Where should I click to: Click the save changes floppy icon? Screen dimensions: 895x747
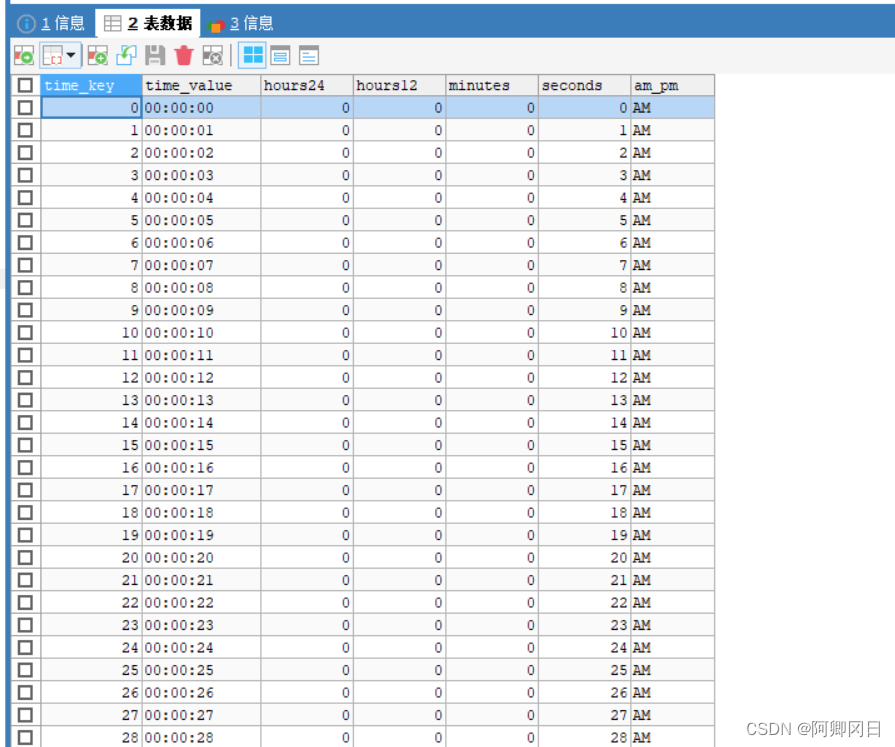(155, 56)
